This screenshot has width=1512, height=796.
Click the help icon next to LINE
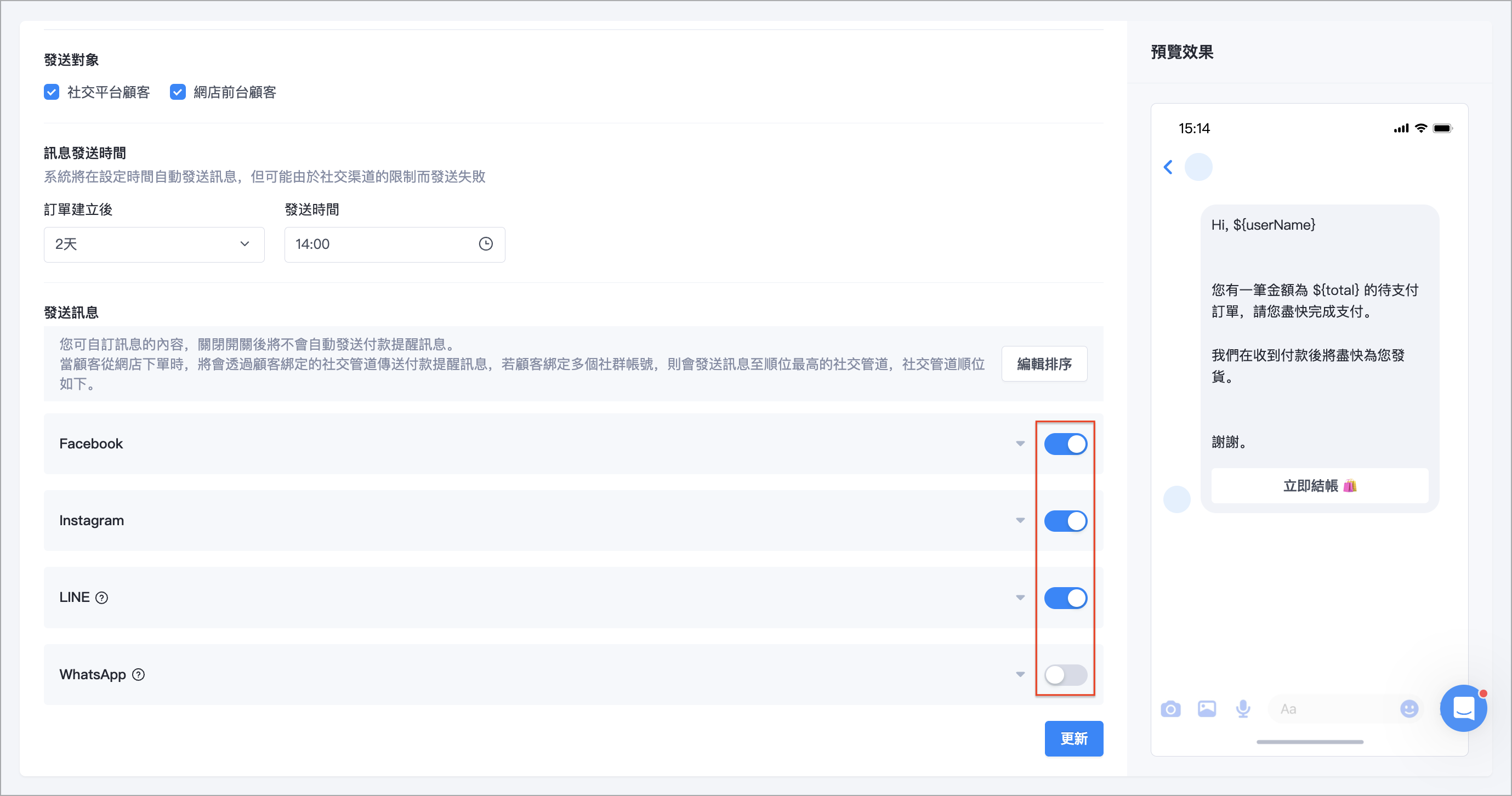[101, 598]
